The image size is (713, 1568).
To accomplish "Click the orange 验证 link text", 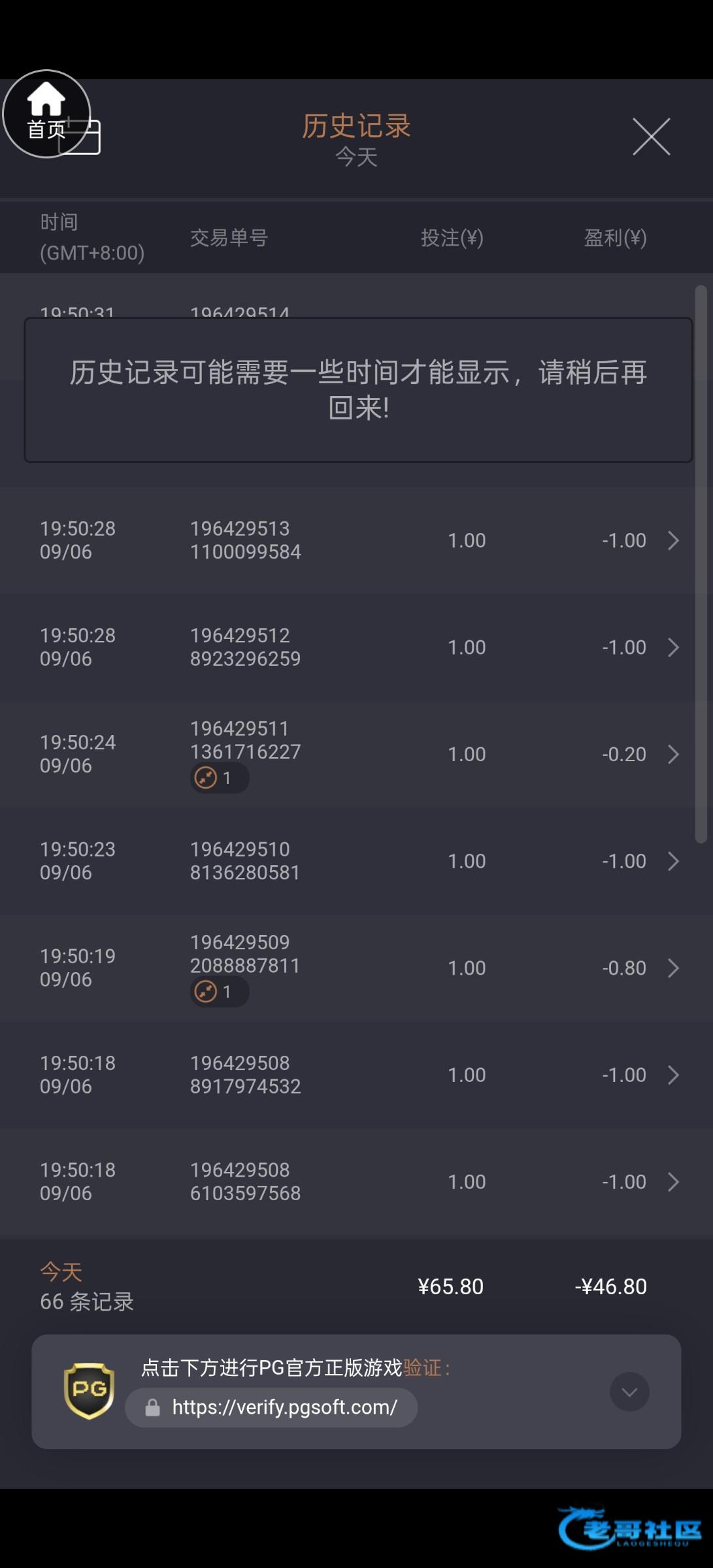I will pos(422,1367).
